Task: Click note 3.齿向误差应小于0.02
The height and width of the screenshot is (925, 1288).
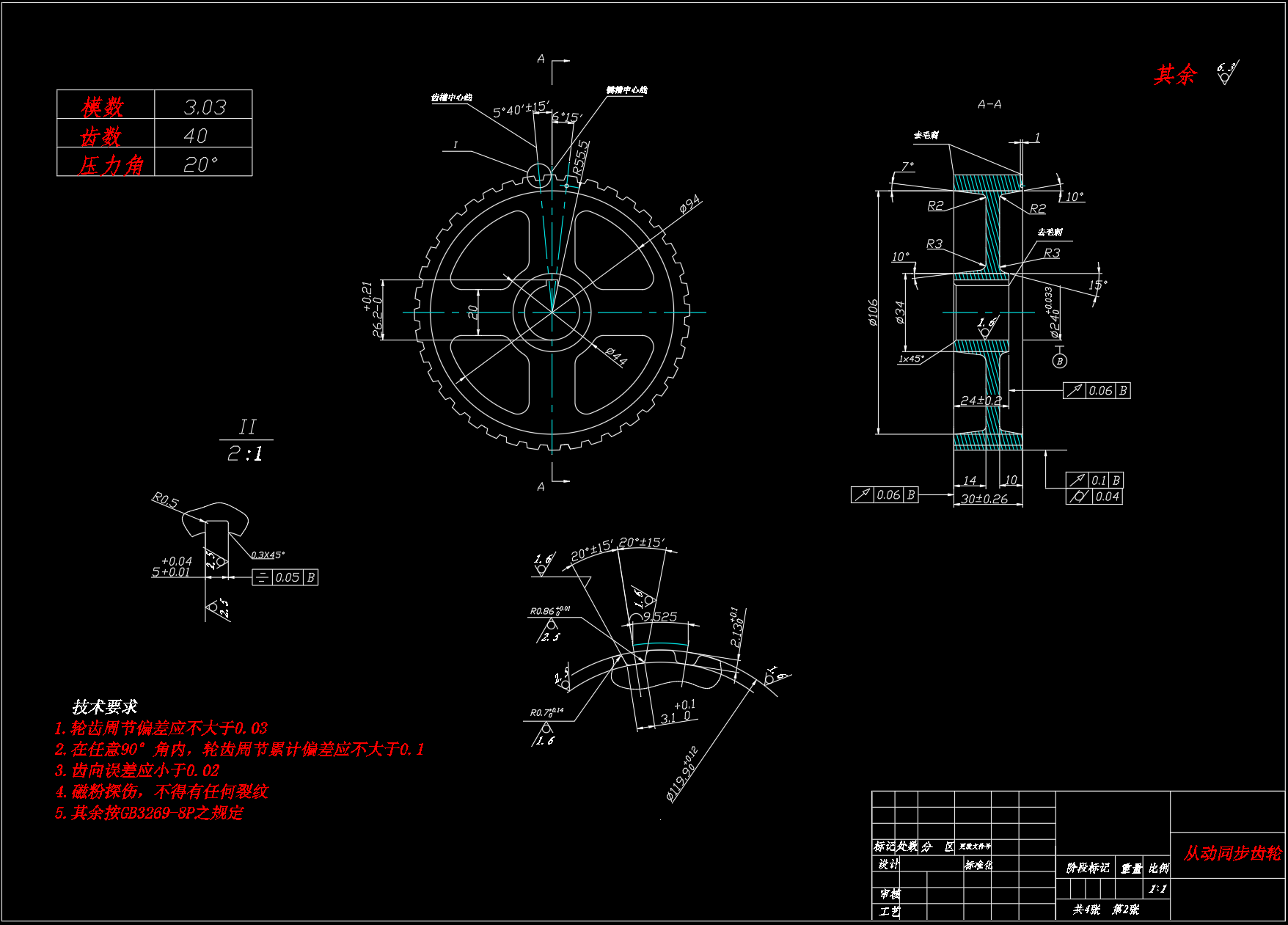Action: pyautogui.click(x=137, y=770)
